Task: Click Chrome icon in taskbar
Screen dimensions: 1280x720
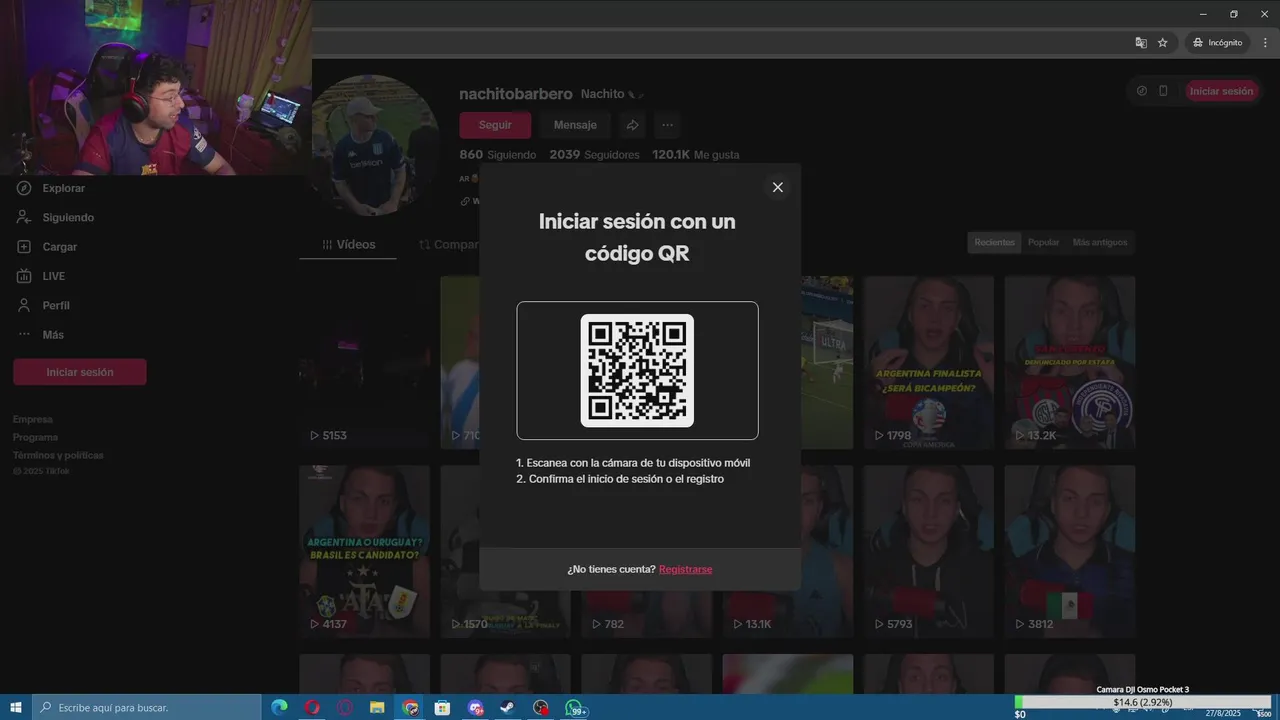Action: coord(410,708)
